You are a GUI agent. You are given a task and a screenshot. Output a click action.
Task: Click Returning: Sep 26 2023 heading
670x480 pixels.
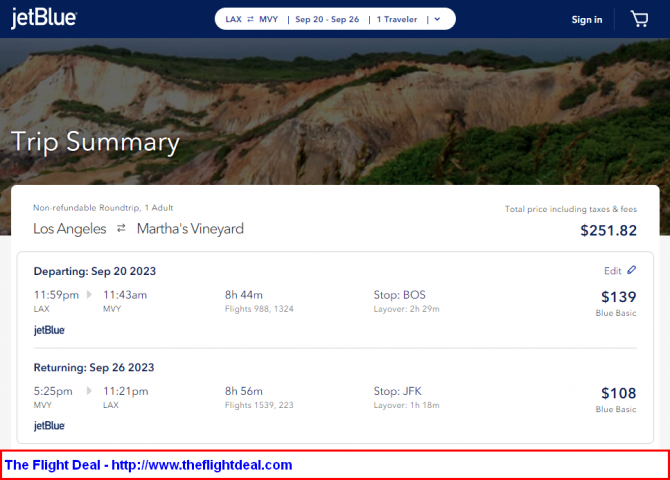(94, 367)
